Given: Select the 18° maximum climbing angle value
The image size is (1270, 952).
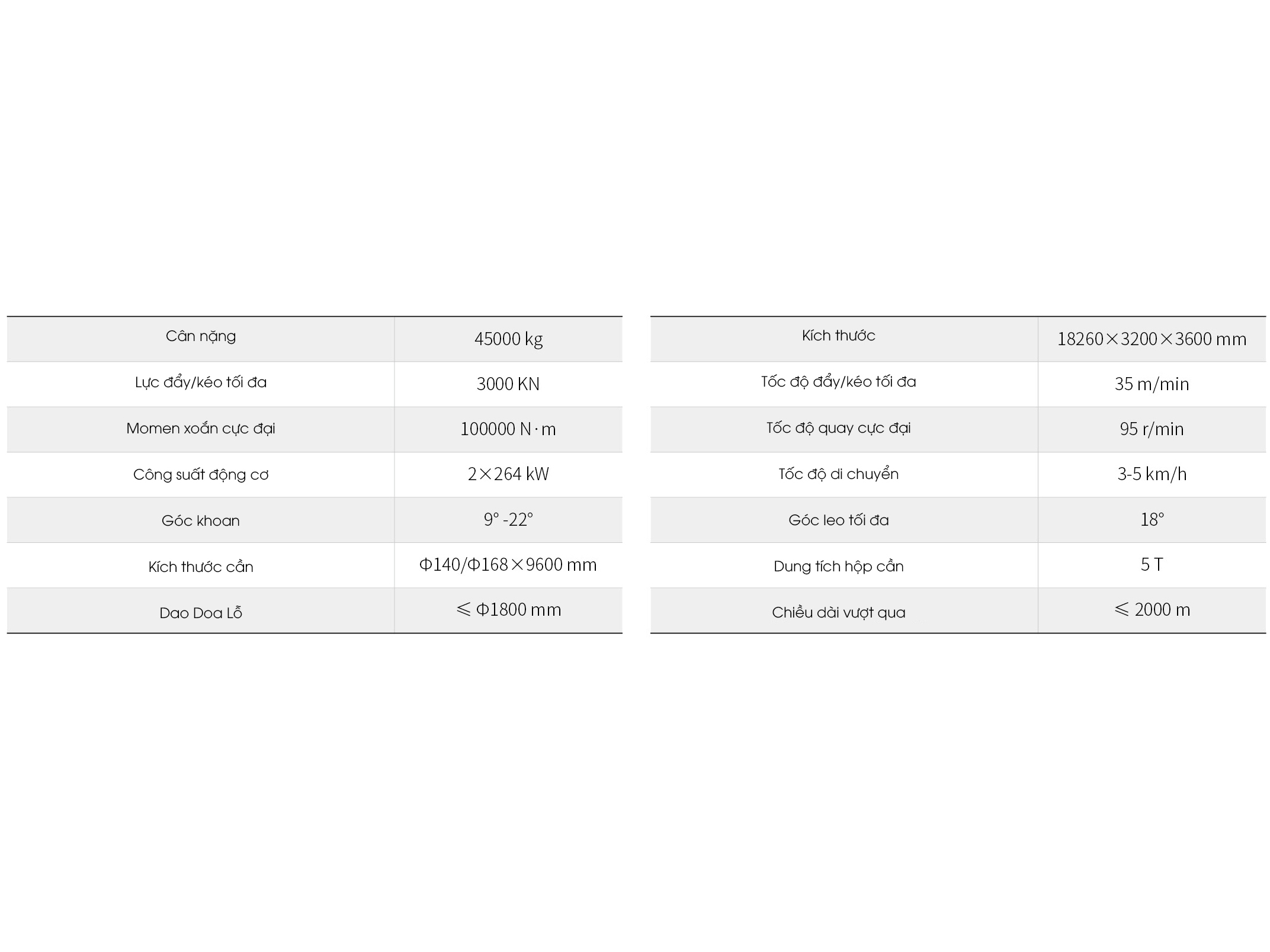Looking at the screenshot, I should [x=1152, y=520].
